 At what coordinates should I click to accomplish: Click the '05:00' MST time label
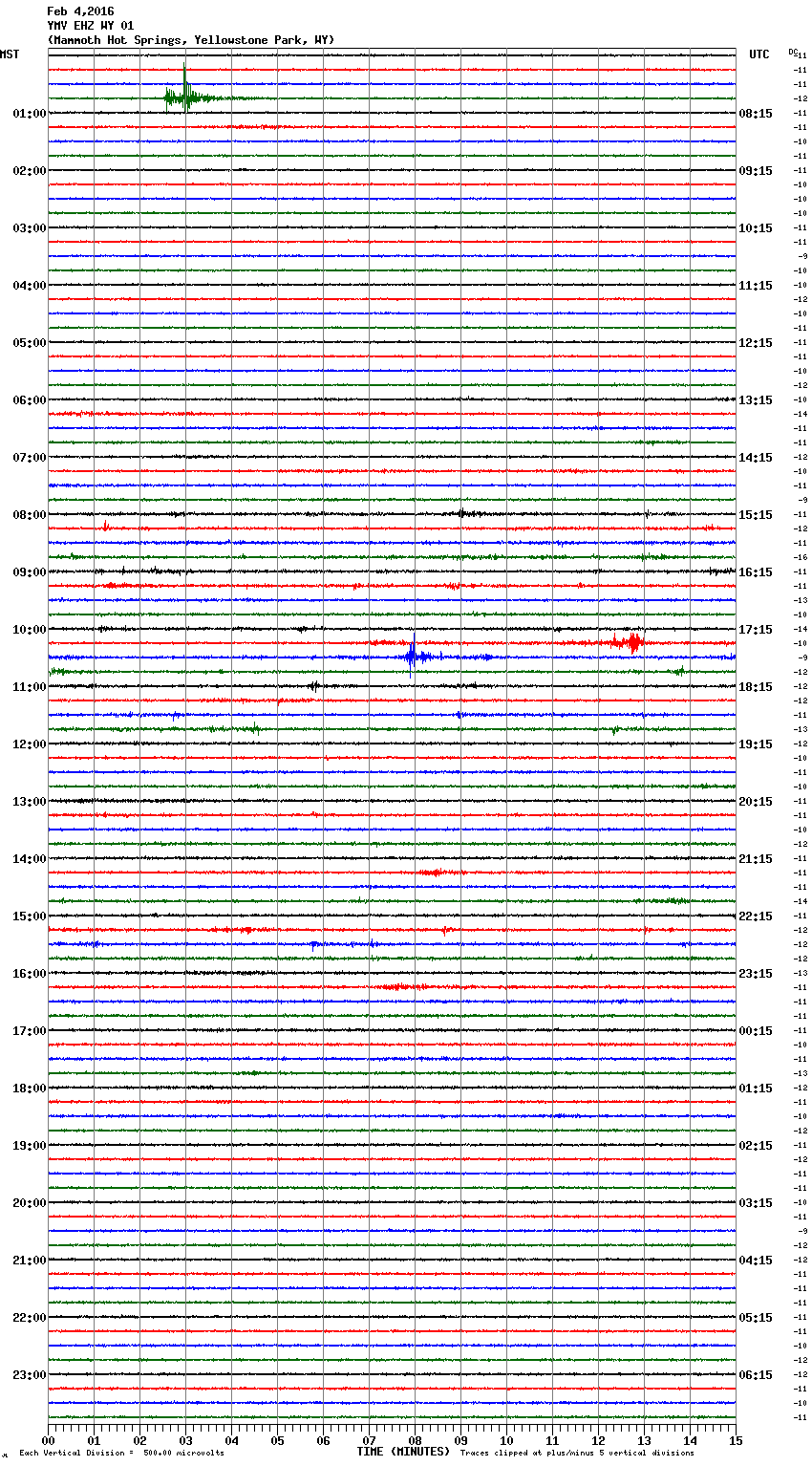tap(30, 343)
